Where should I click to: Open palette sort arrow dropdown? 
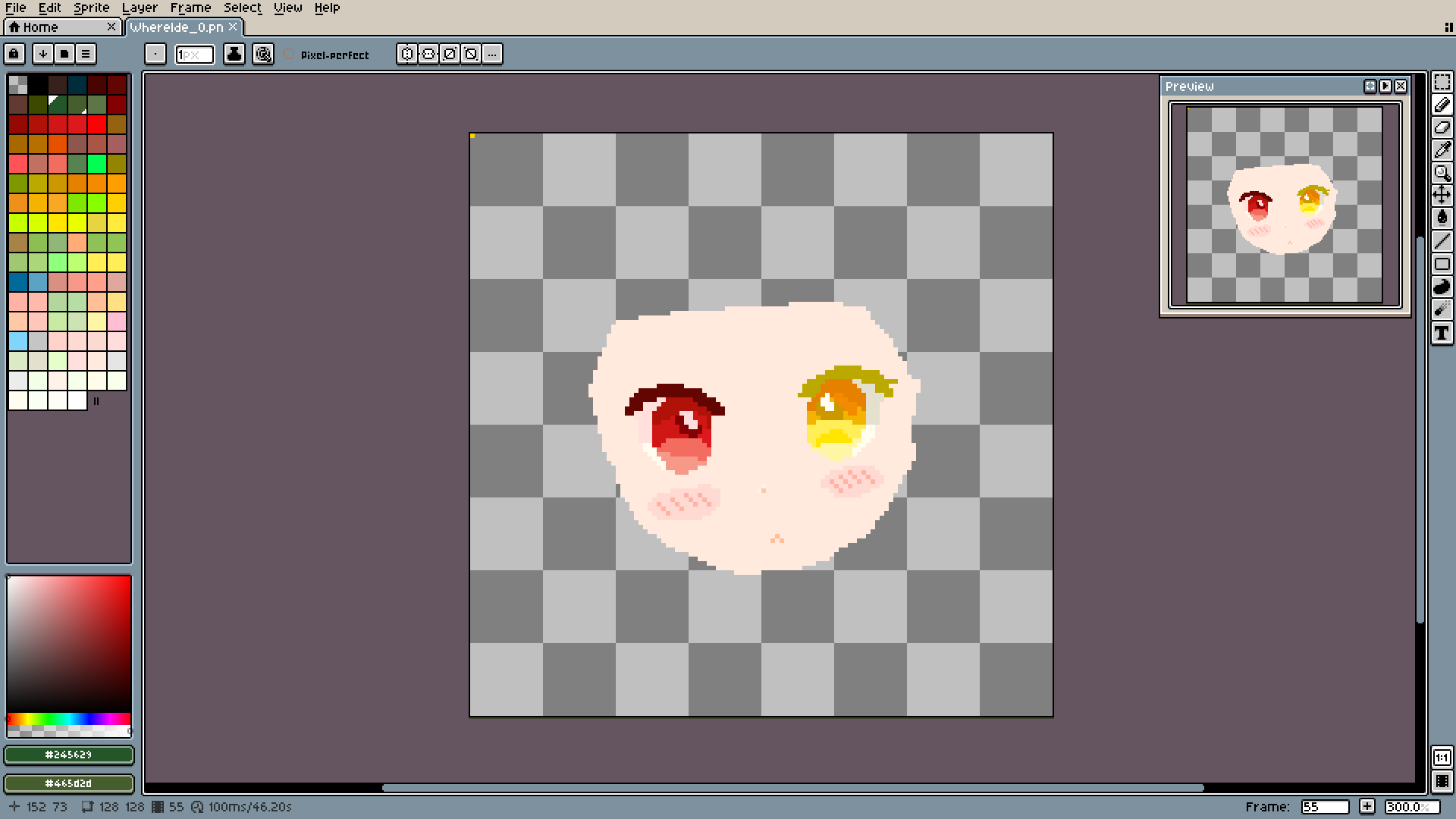pyautogui.click(x=43, y=54)
